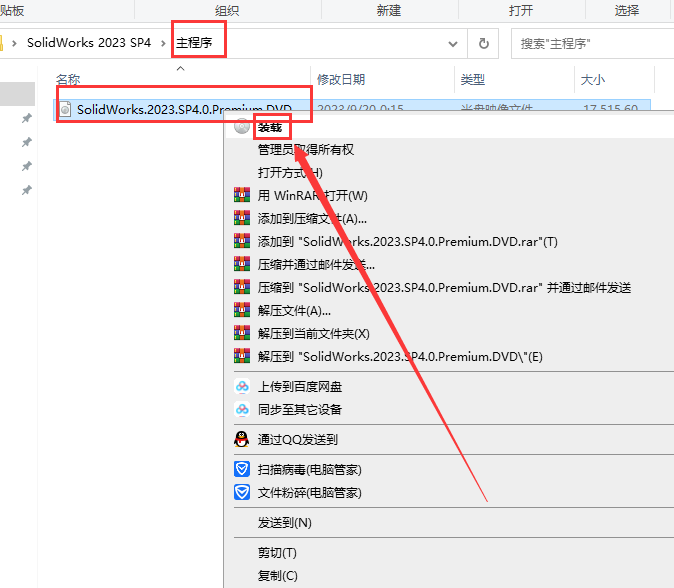Select the SolidWorks.2023.SP4.0.Premium.DVD file row
This screenshot has width=674, height=588.
click(352, 109)
